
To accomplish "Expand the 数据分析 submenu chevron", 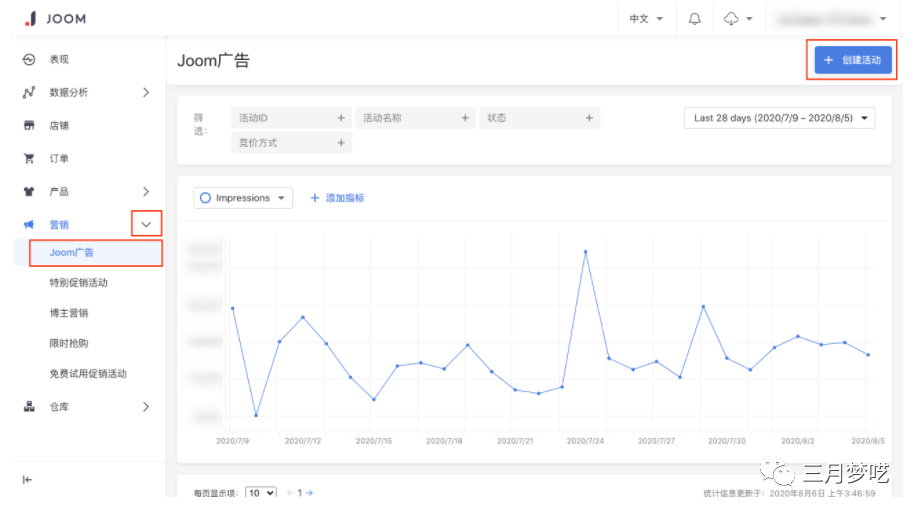I will point(146,93).
